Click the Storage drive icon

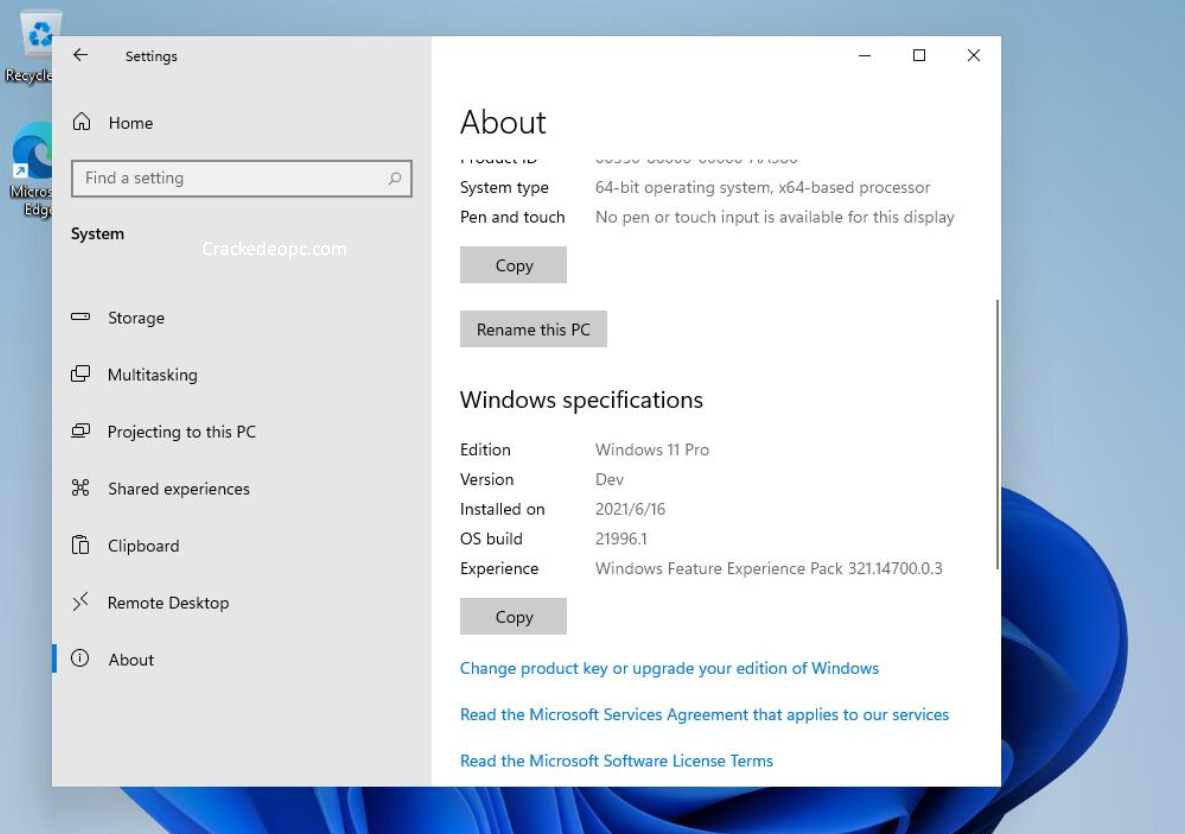pos(80,317)
